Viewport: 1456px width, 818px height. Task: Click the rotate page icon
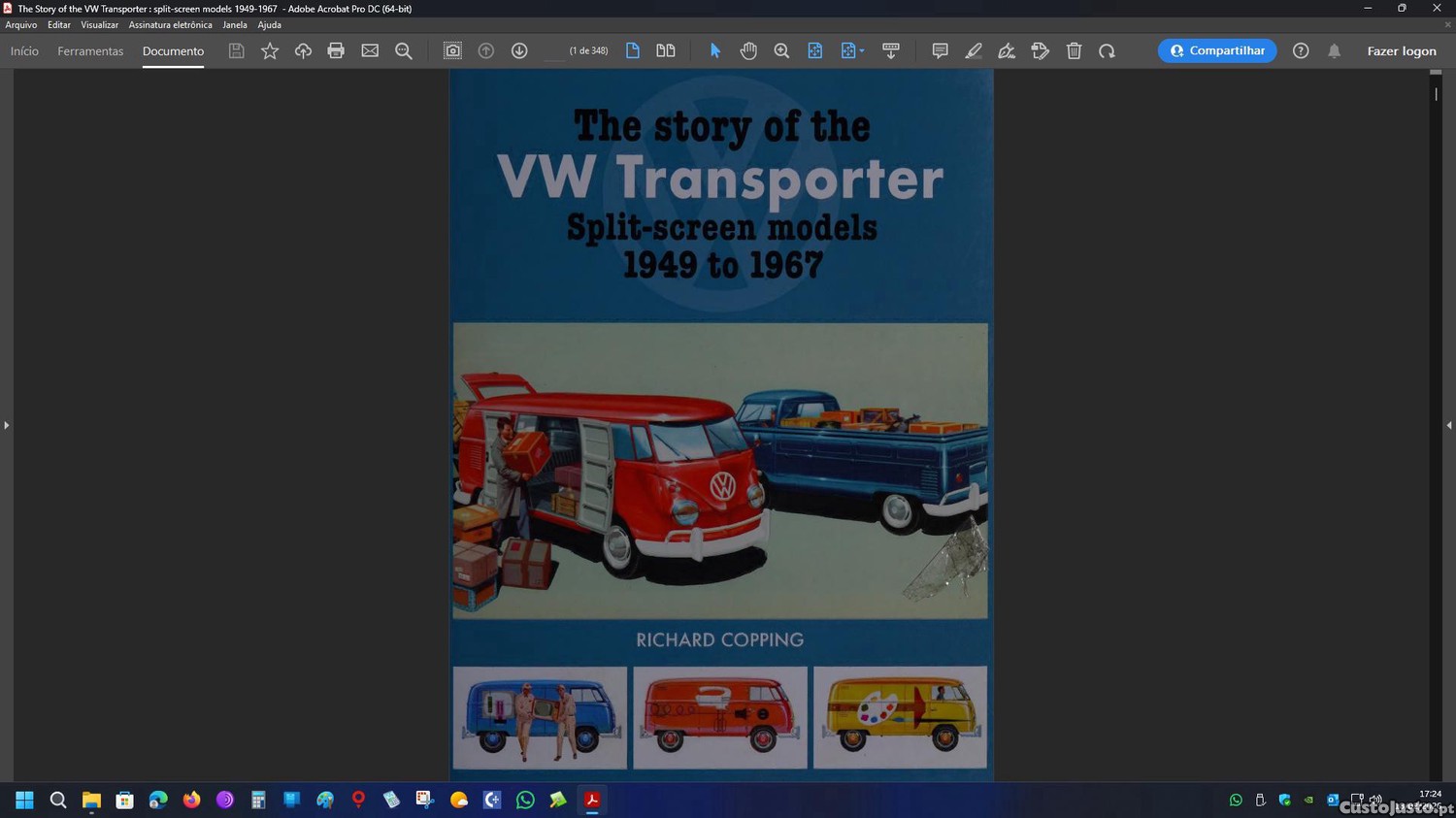1107,50
